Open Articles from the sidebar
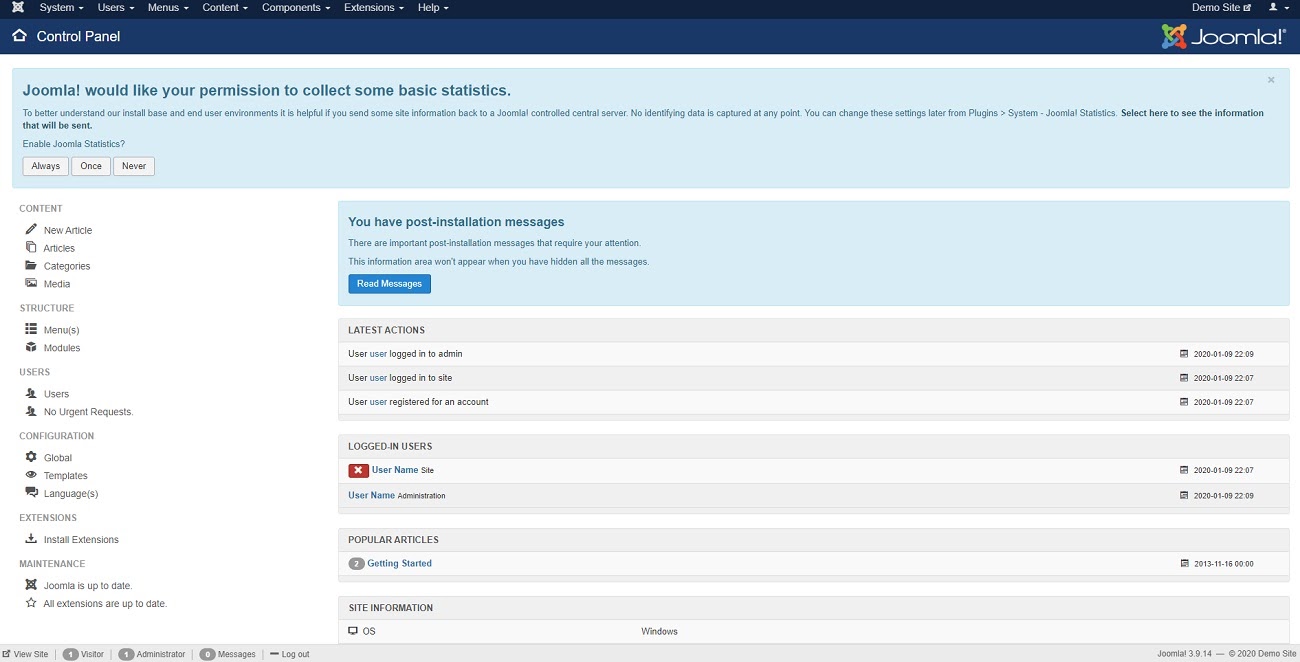Screen dimensions: 1300x662 [x=60, y=247]
